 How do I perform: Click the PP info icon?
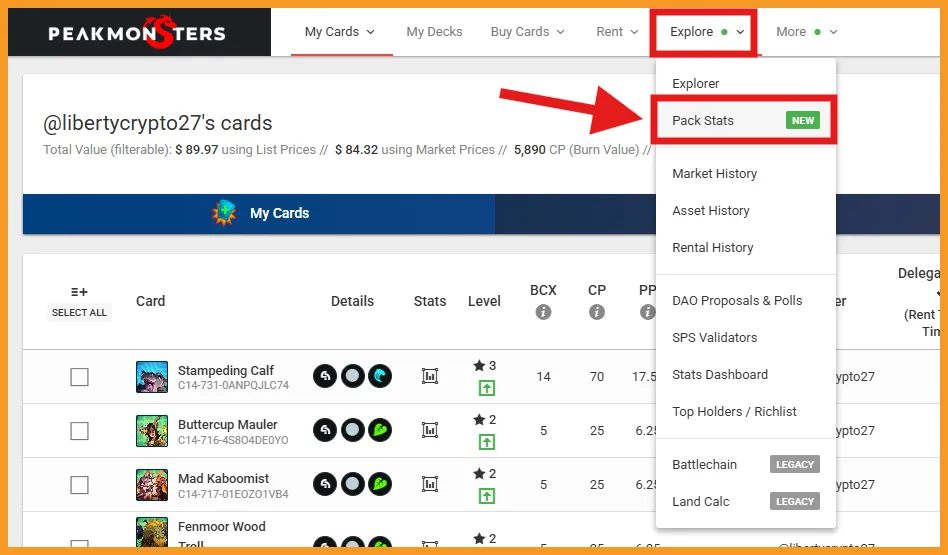(x=648, y=312)
